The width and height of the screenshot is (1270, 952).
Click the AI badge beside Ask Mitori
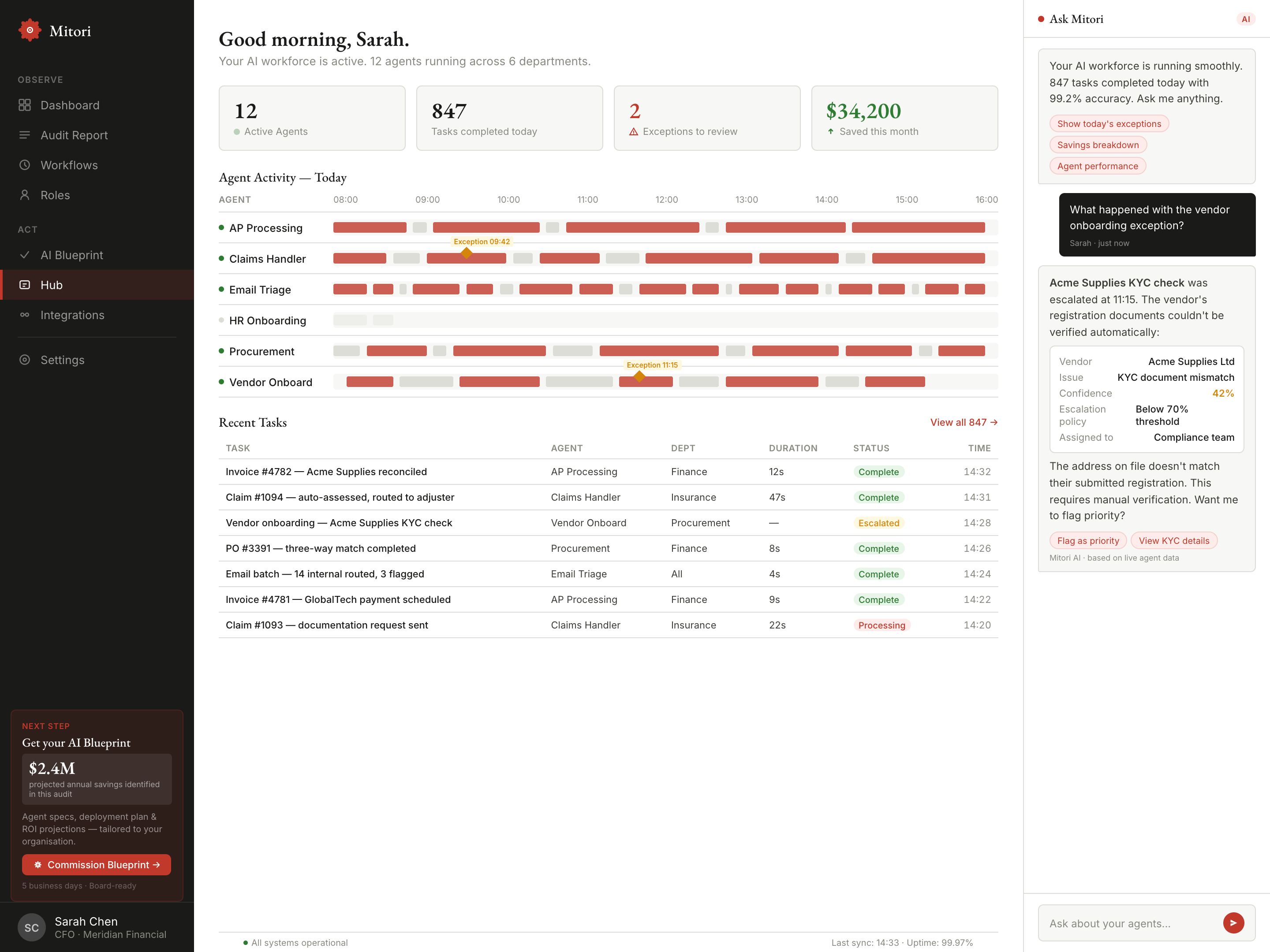1246,19
